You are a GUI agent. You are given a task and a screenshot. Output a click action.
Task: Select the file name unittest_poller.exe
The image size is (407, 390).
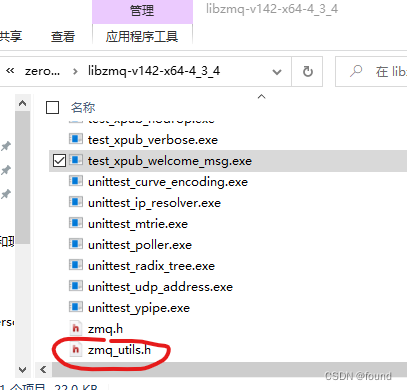[140, 245]
